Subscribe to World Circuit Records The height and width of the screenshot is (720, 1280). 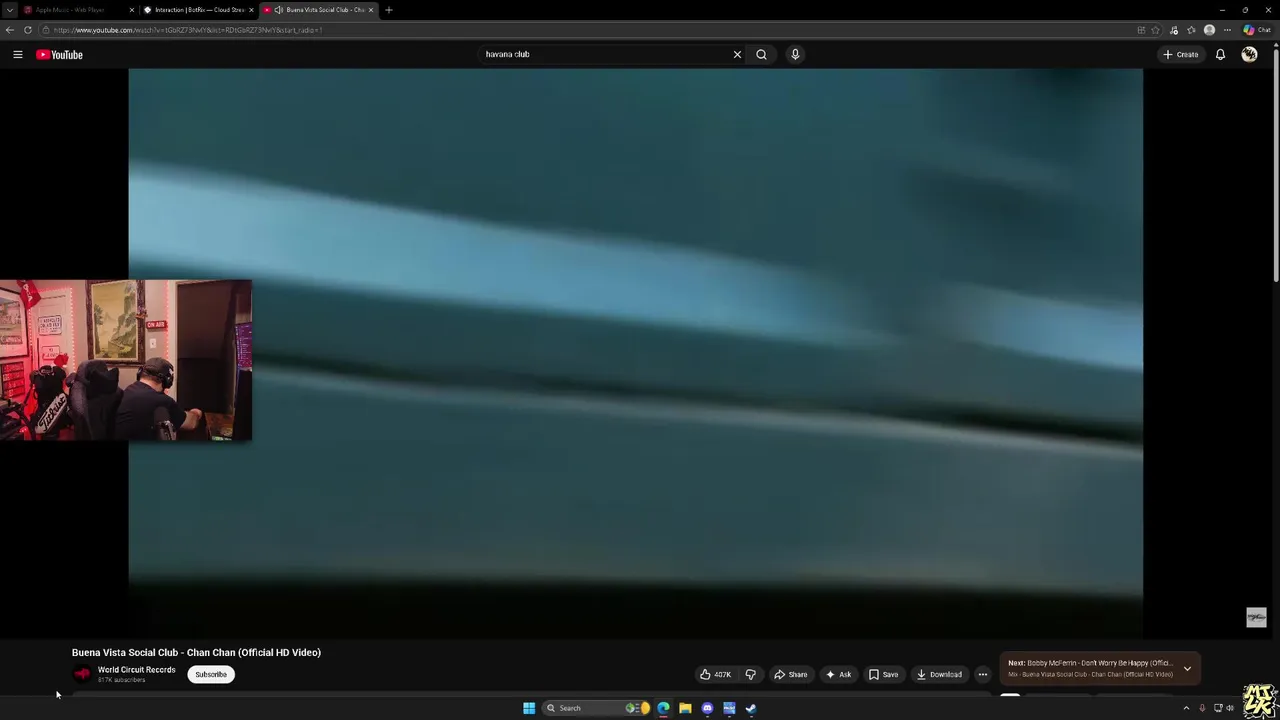(x=211, y=674)
